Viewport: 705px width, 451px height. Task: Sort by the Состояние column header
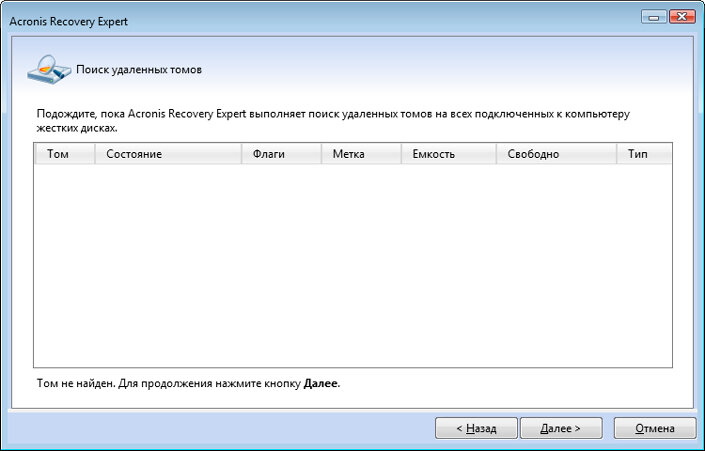168,154
